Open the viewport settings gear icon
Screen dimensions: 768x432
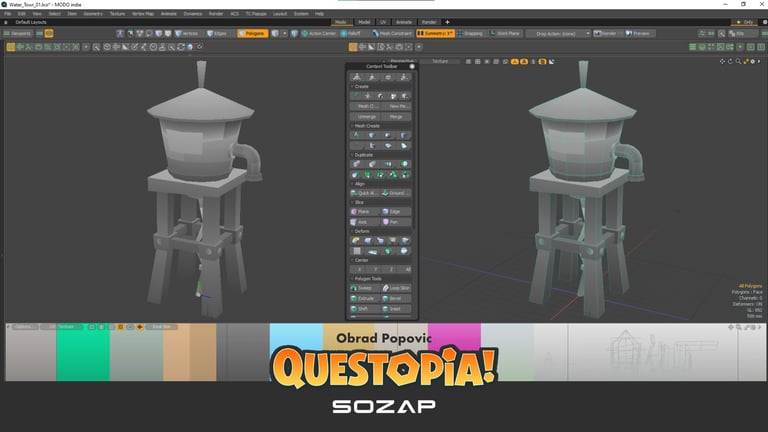753,61
